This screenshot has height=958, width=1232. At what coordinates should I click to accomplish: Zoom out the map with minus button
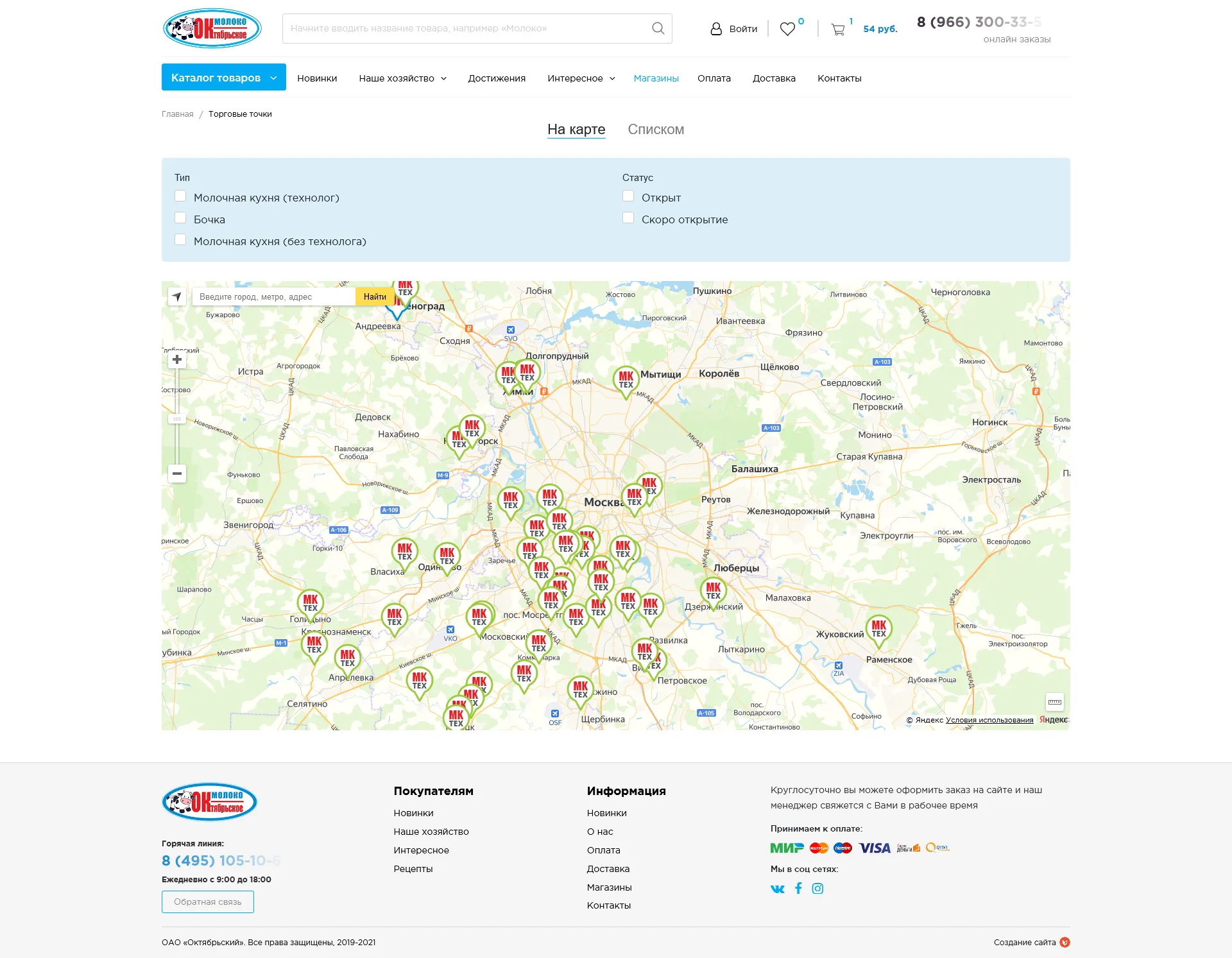coord(177,474)
